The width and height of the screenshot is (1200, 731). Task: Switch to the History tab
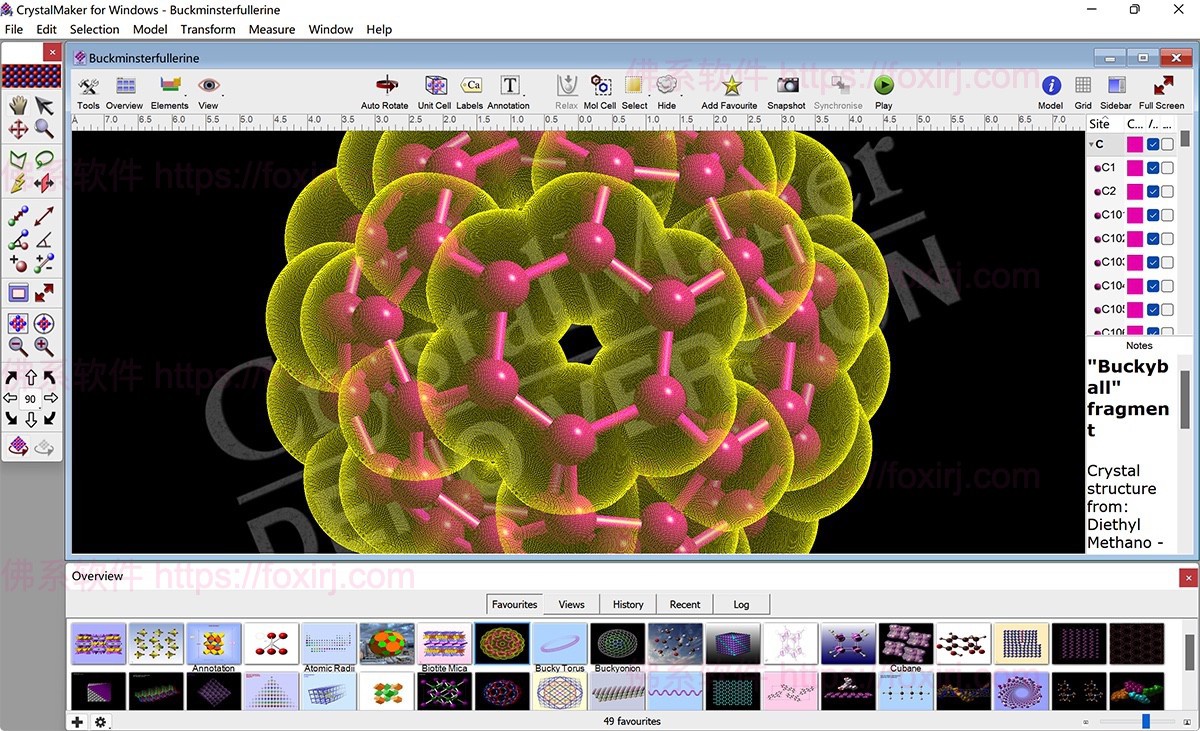[x=628, y=604]
